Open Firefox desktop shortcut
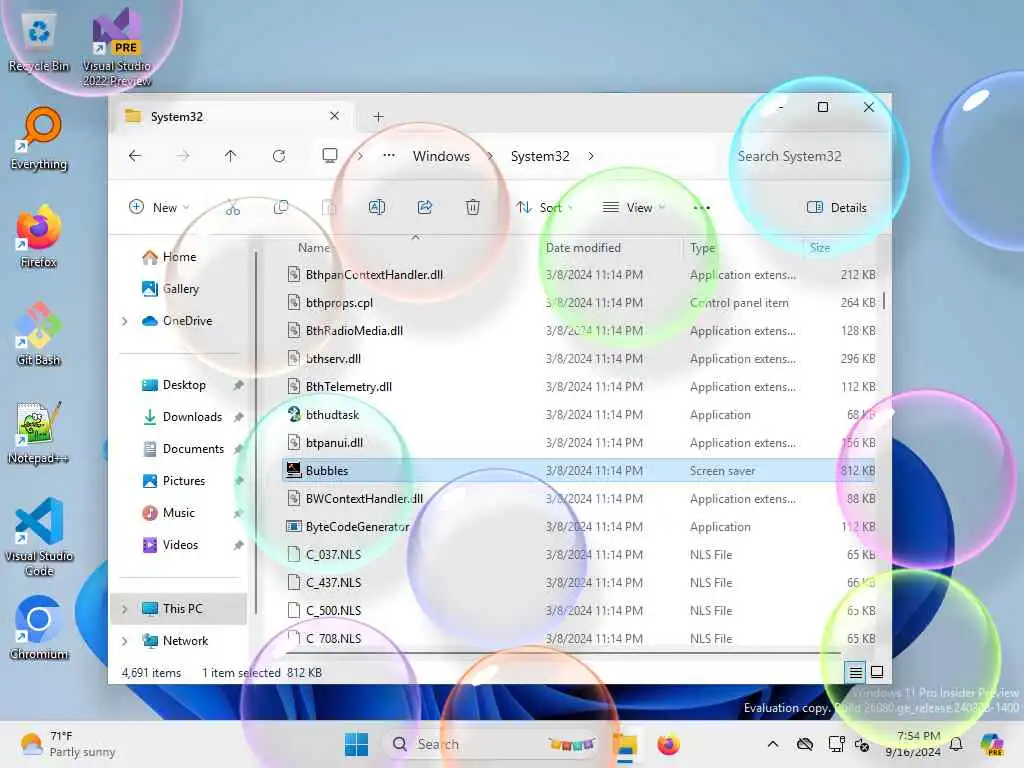Screen dimensions: 1024x768 click(39, 237)
